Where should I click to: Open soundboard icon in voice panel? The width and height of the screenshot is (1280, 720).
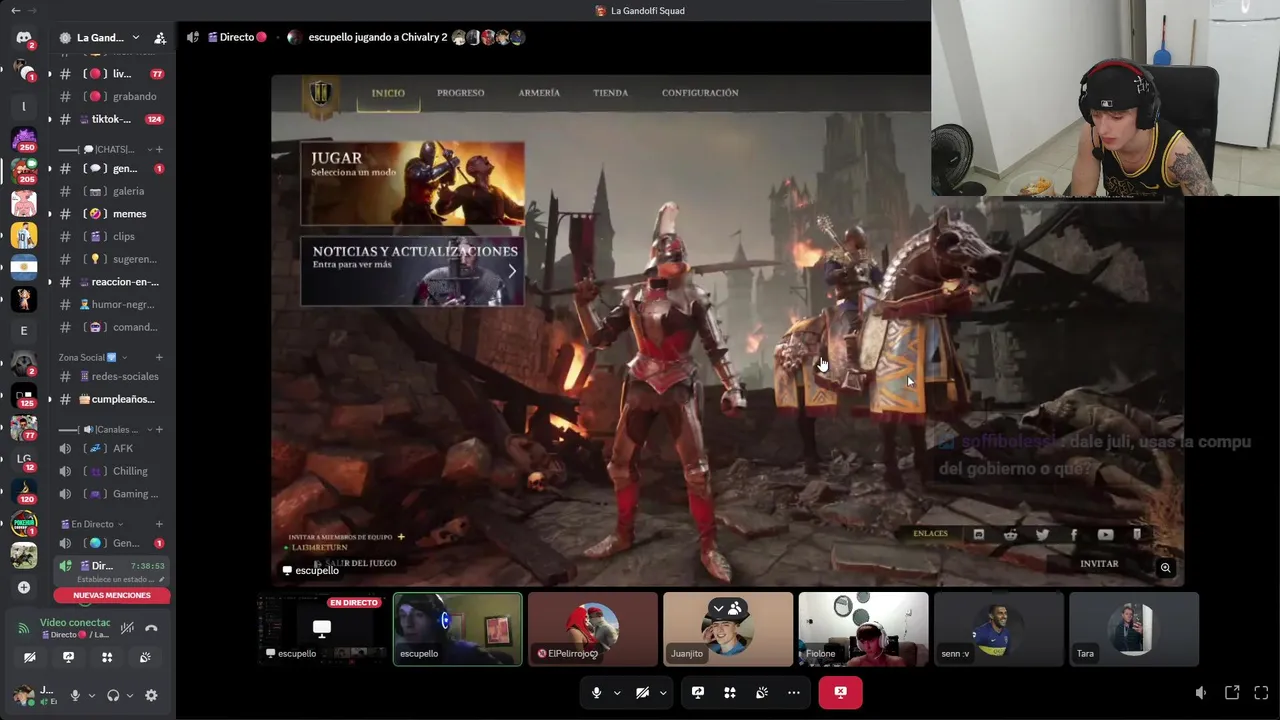[x=145, y=657]
